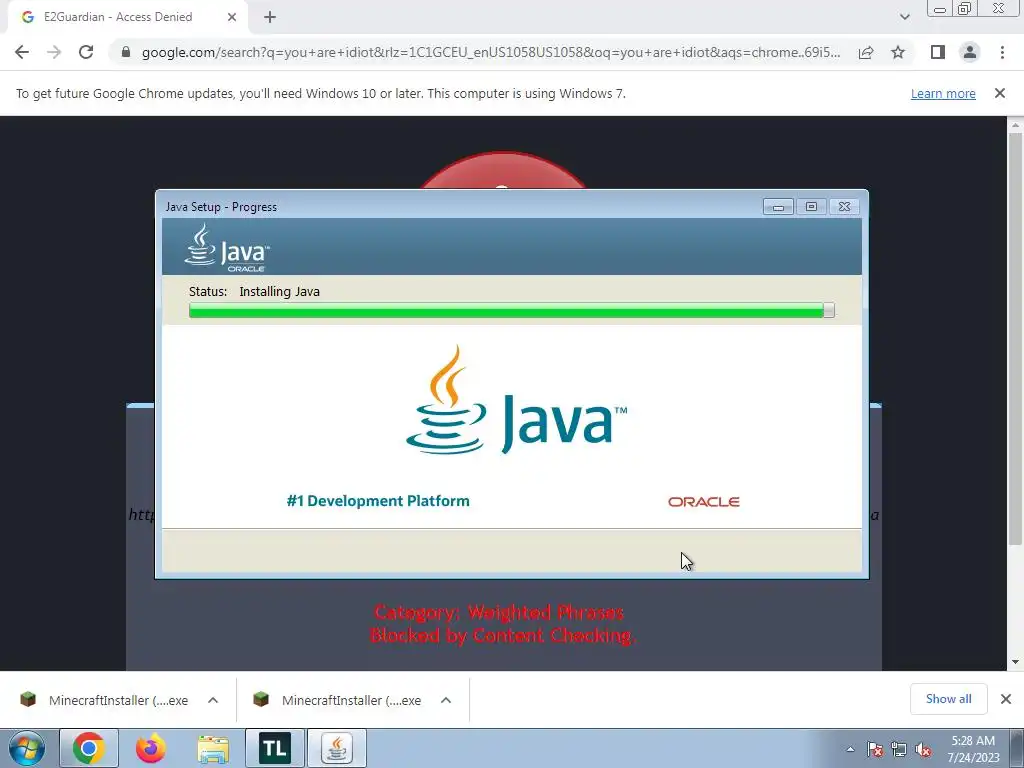Close the Java Setup - Progress window

pos(844,206)
